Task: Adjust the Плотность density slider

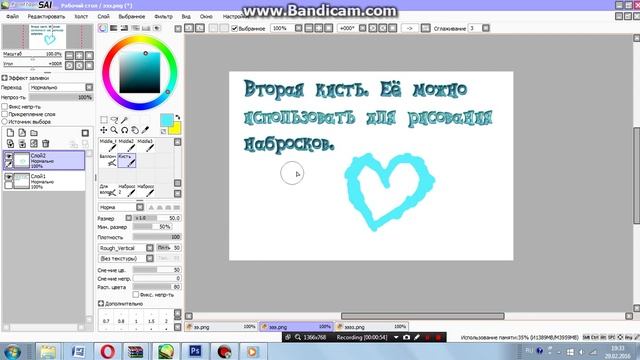Action: 157,237
